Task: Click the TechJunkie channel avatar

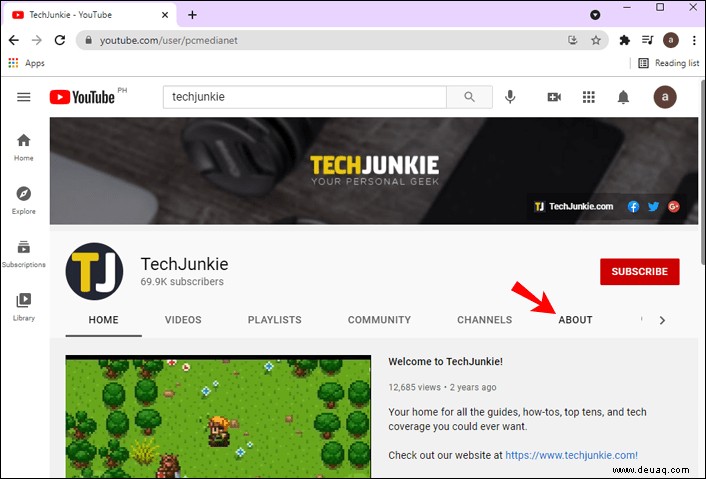Action: (x=94, y=271)
